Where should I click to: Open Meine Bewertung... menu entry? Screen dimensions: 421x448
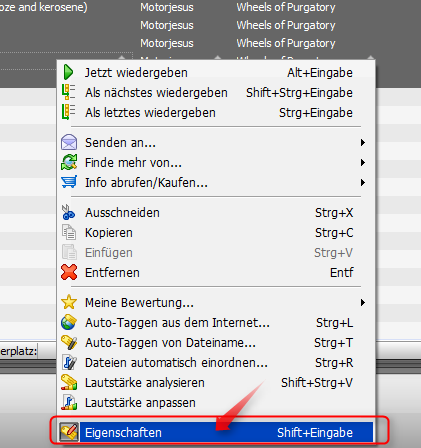216,302
